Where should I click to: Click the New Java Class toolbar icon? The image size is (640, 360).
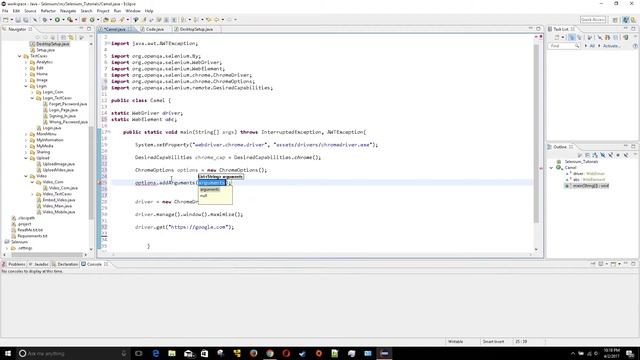[x=92, y=20]
